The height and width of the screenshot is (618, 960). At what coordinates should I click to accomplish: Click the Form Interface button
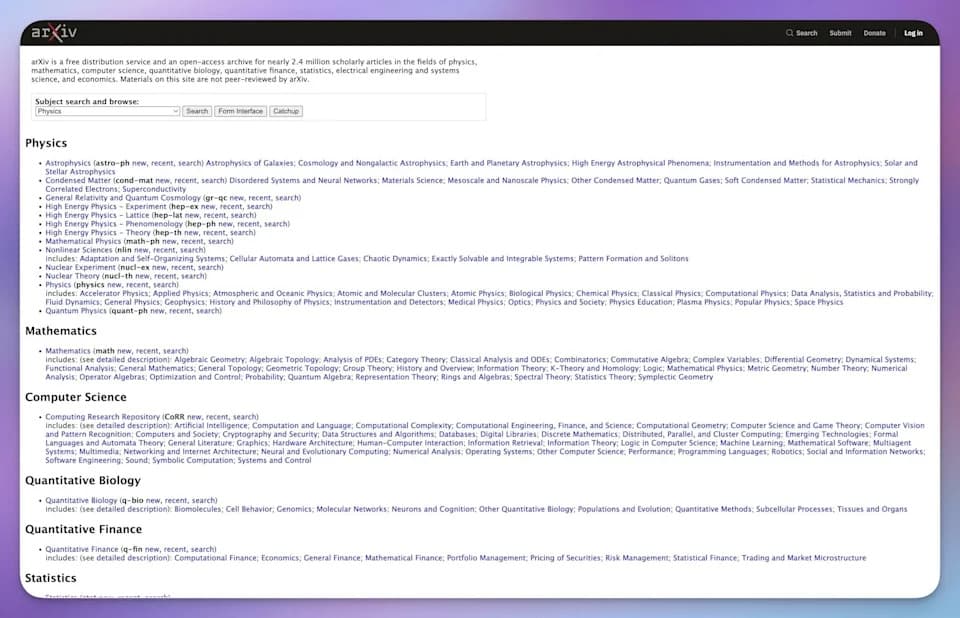[x=241, y=111]
